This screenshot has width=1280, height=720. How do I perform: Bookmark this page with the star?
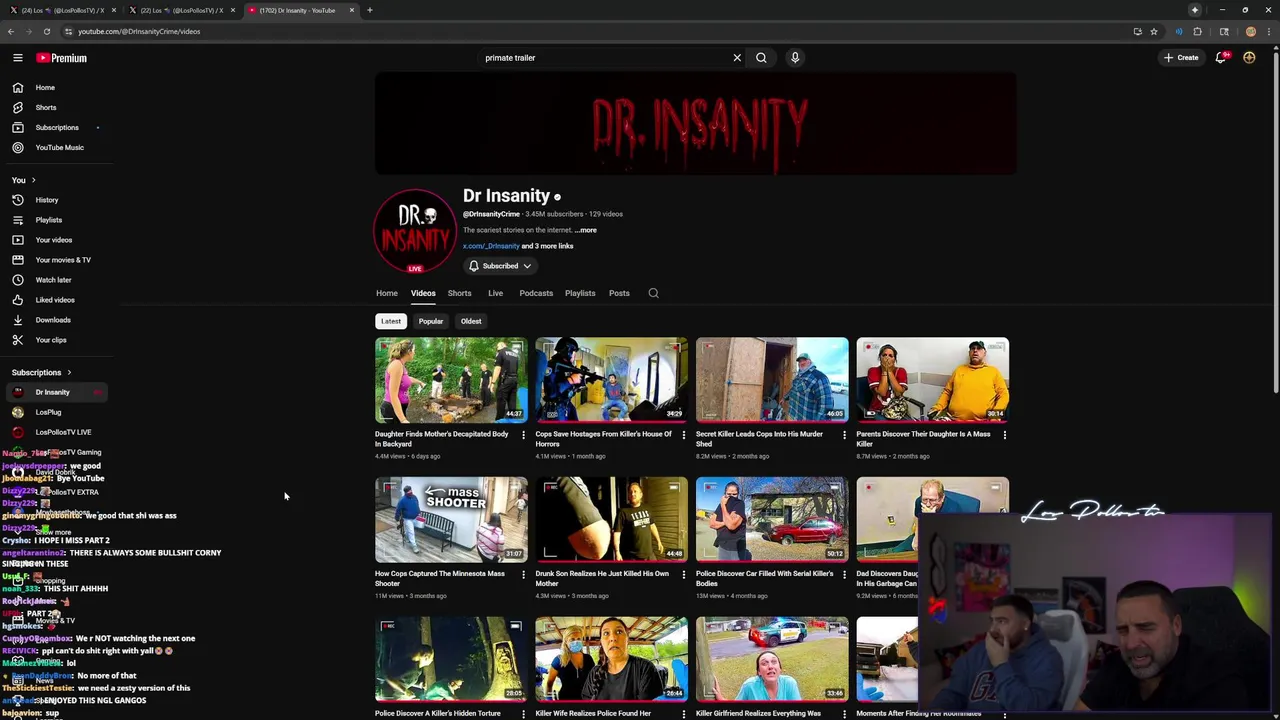coord(1153,31)
